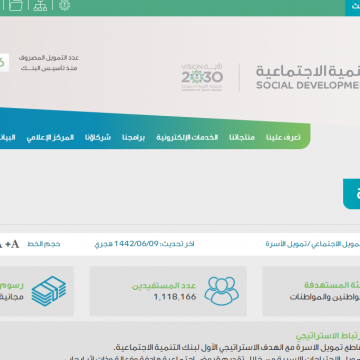This screenshot has height=360, width=360.
Task: Increase font size with +A
Action: click(x=12, y=244)
